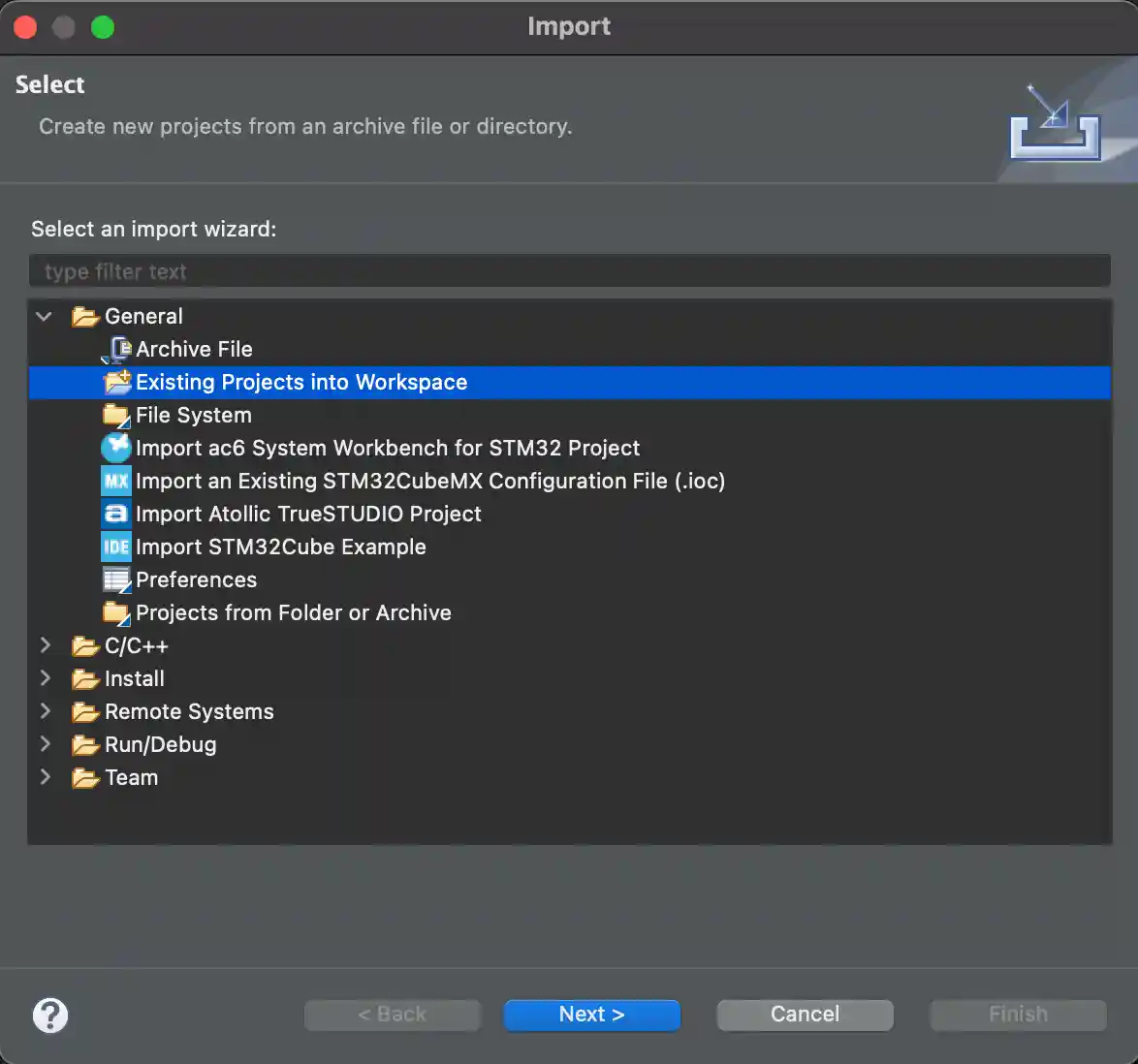
Task: Click the Atollic TrueSTUDIO Project icon
Action: 115,514
